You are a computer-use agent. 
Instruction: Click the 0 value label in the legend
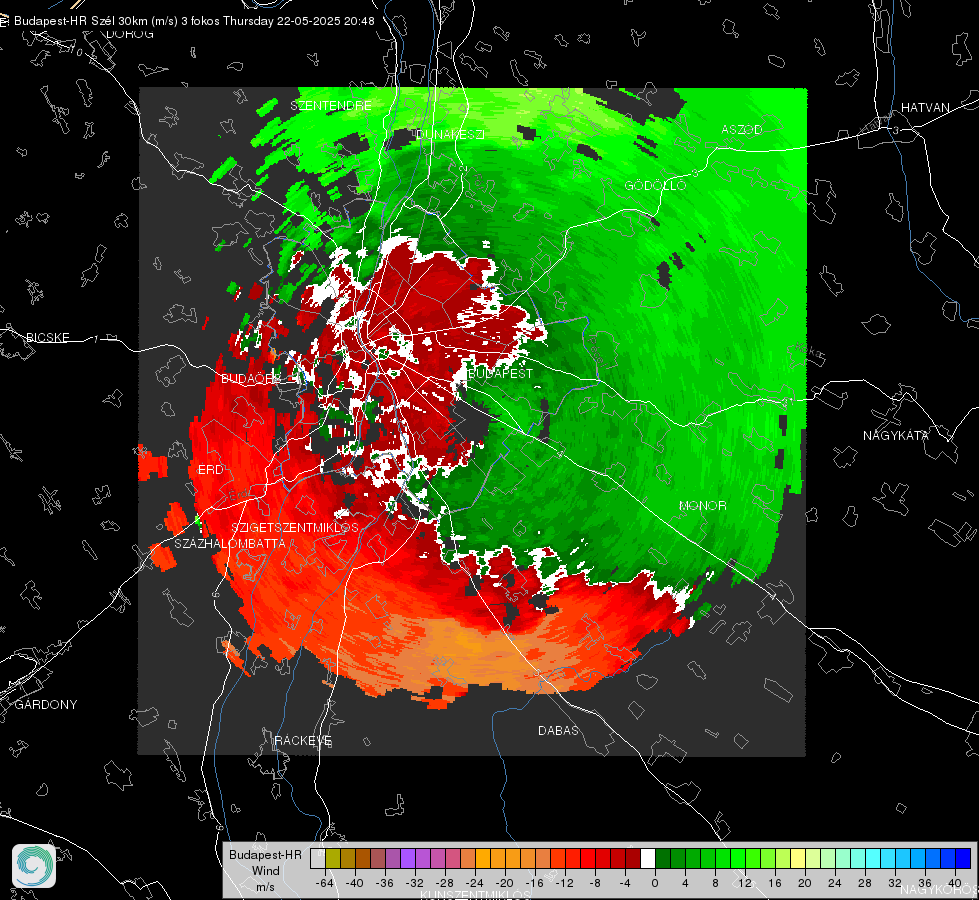654,883
